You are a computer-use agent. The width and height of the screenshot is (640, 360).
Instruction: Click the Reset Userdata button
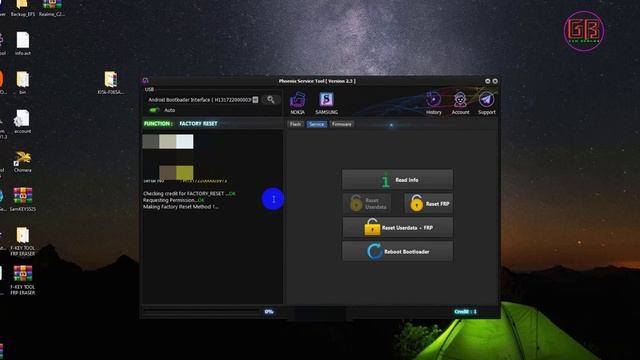[x=367, y=203]
